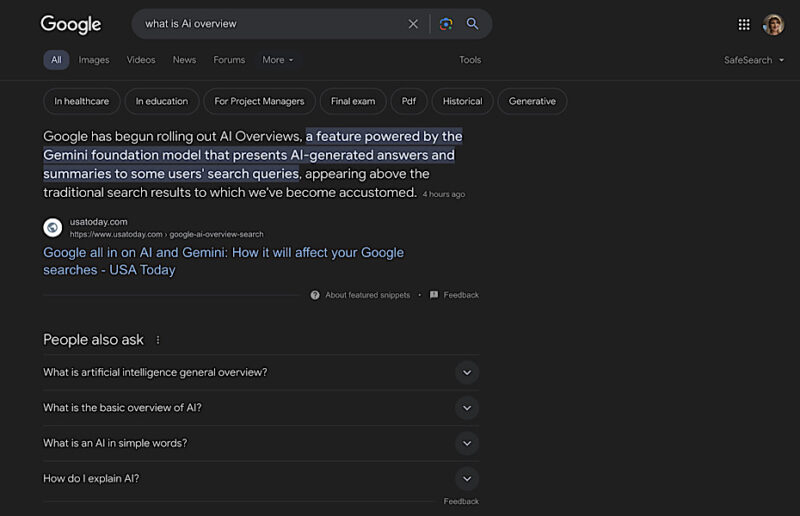Switch to the News tab
This screenshot has width=800, height=516.
[x=184, y=60]
